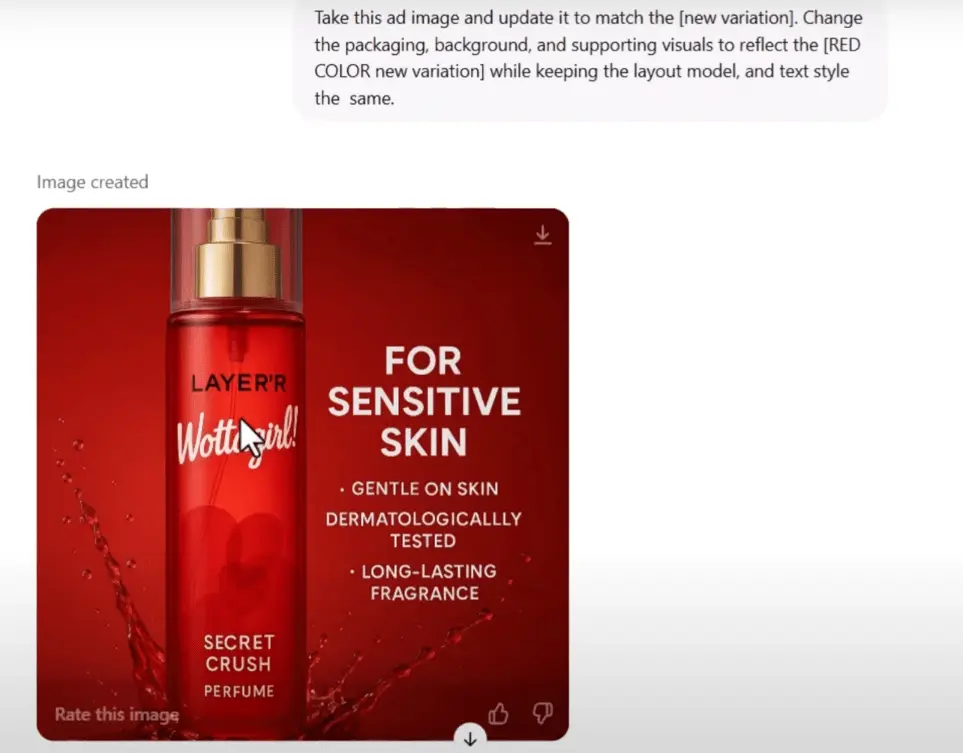Click the user prompt message bubble

click(590, 58)
